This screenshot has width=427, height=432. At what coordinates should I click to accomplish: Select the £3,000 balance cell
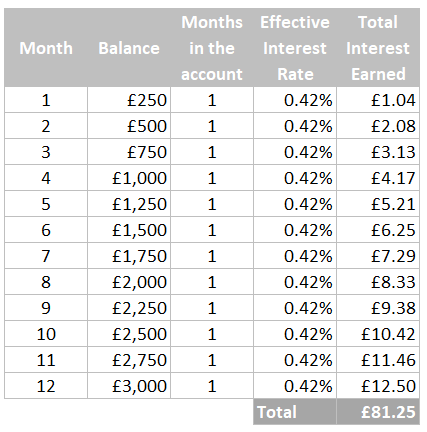pos(129,386)
